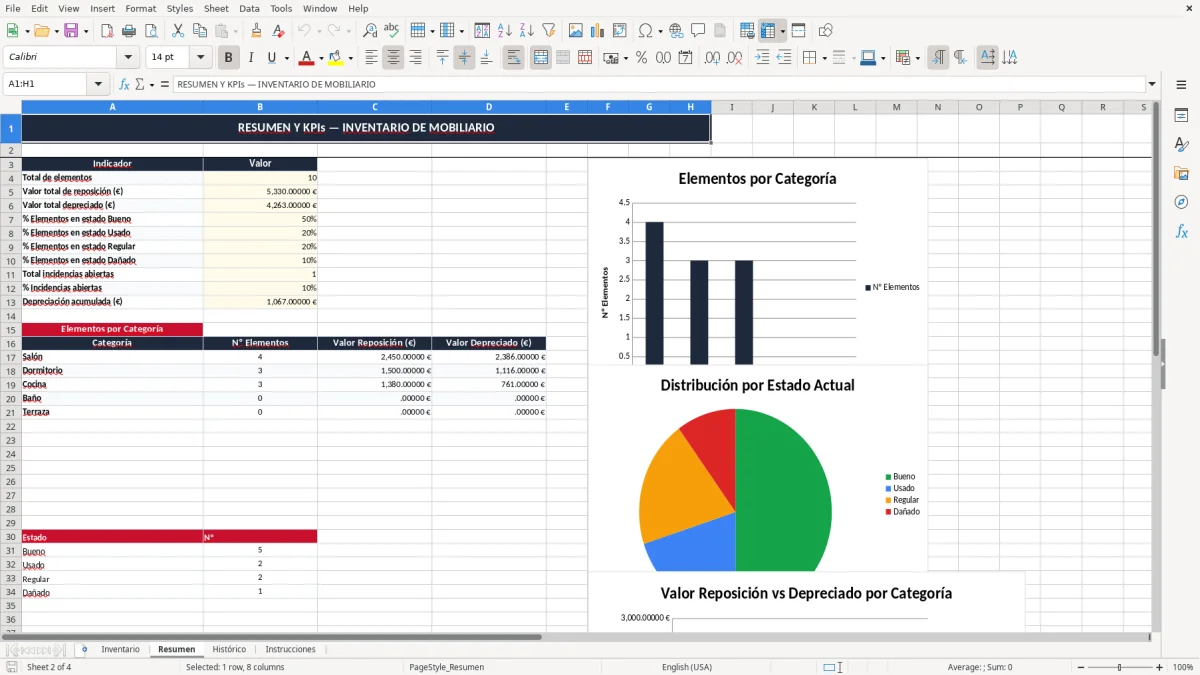Screen dimensions: 1200x675
Task: Open the Font Name dropdown for Calibri
Action: pos(128,58)
